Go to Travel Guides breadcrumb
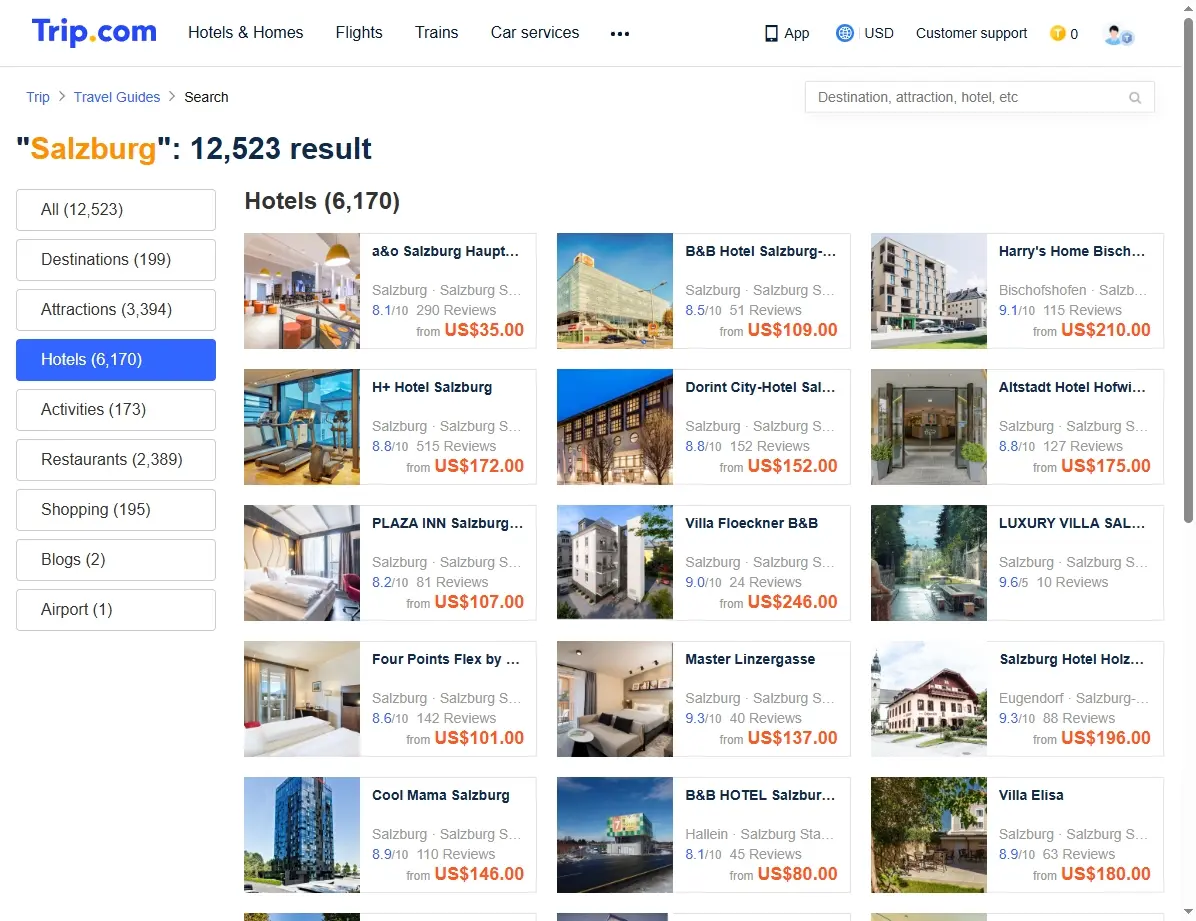 117,97
